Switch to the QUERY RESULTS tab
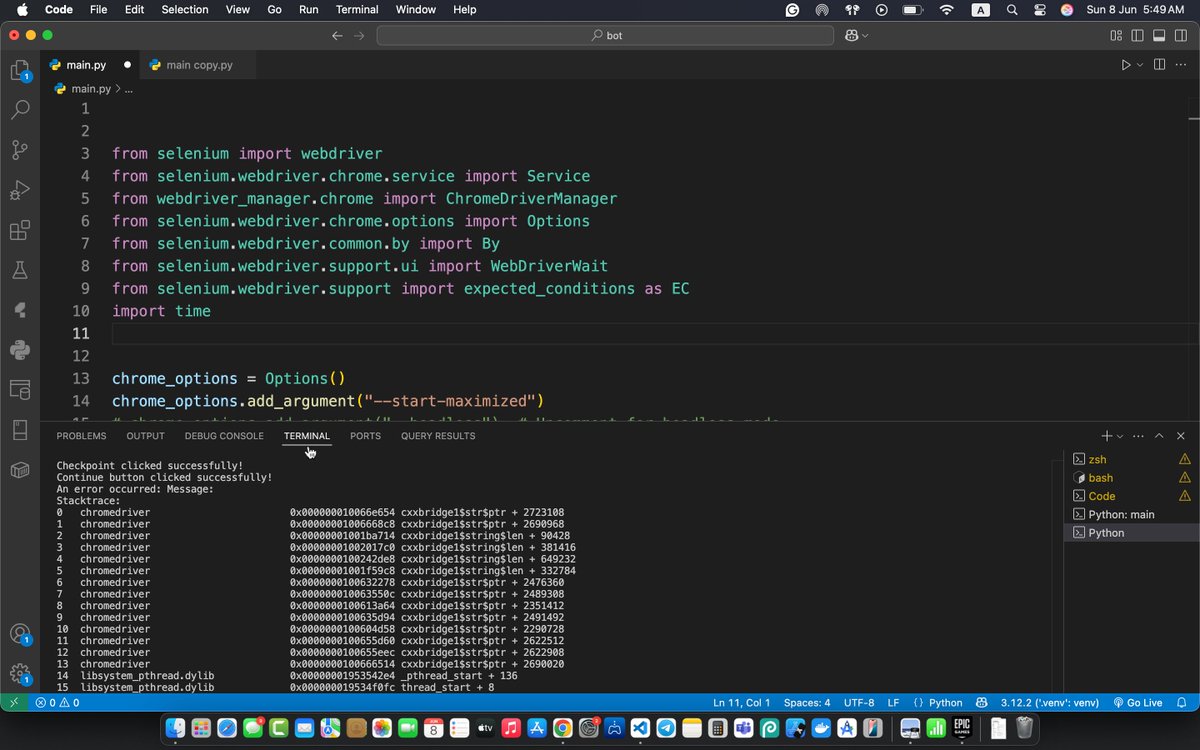 [438, 436]
